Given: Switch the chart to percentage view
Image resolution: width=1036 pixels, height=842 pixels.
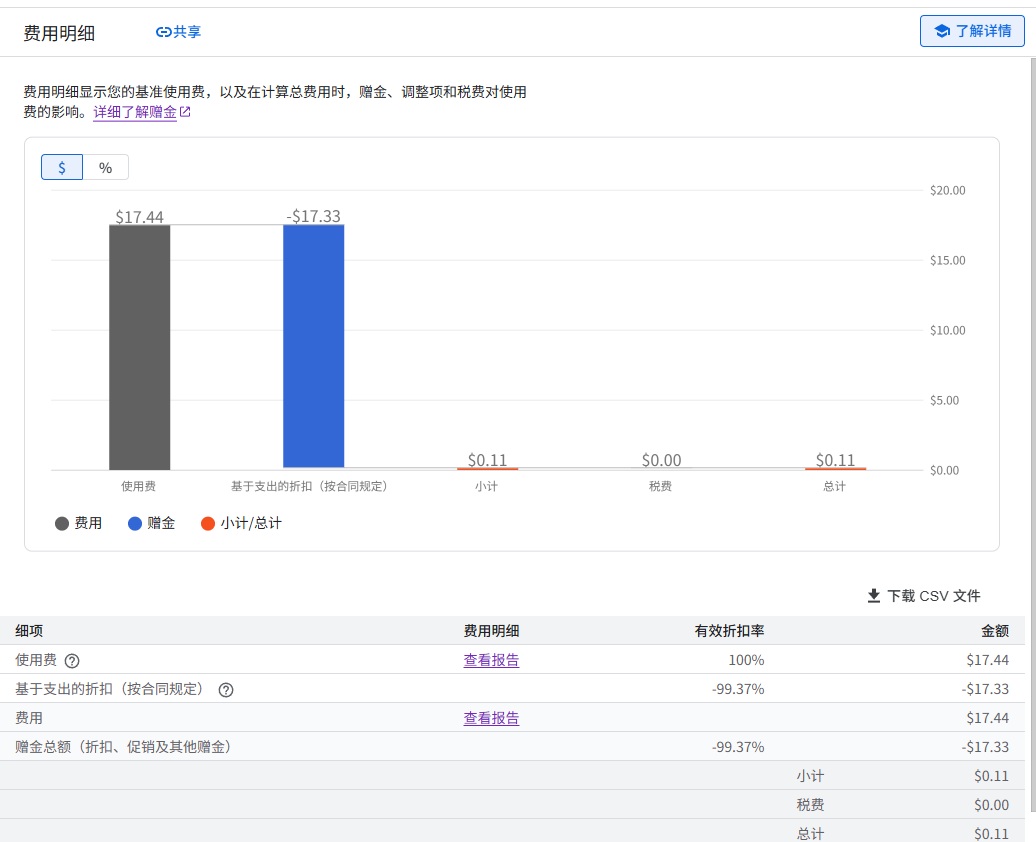Looking at the screenshot, I should coord(106,167).
